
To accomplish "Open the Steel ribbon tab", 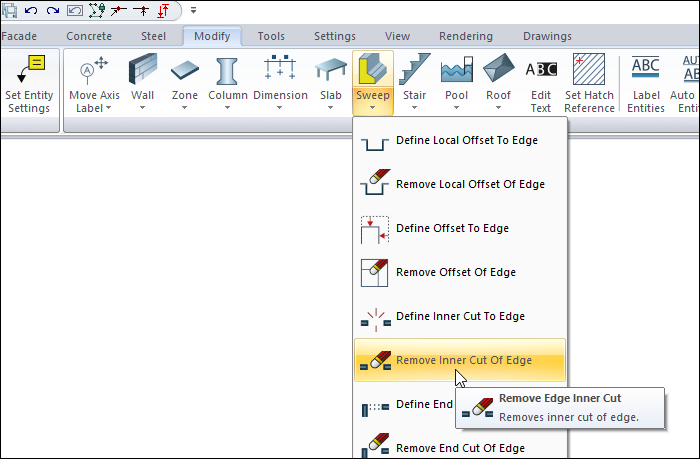I will click(153, 36).
